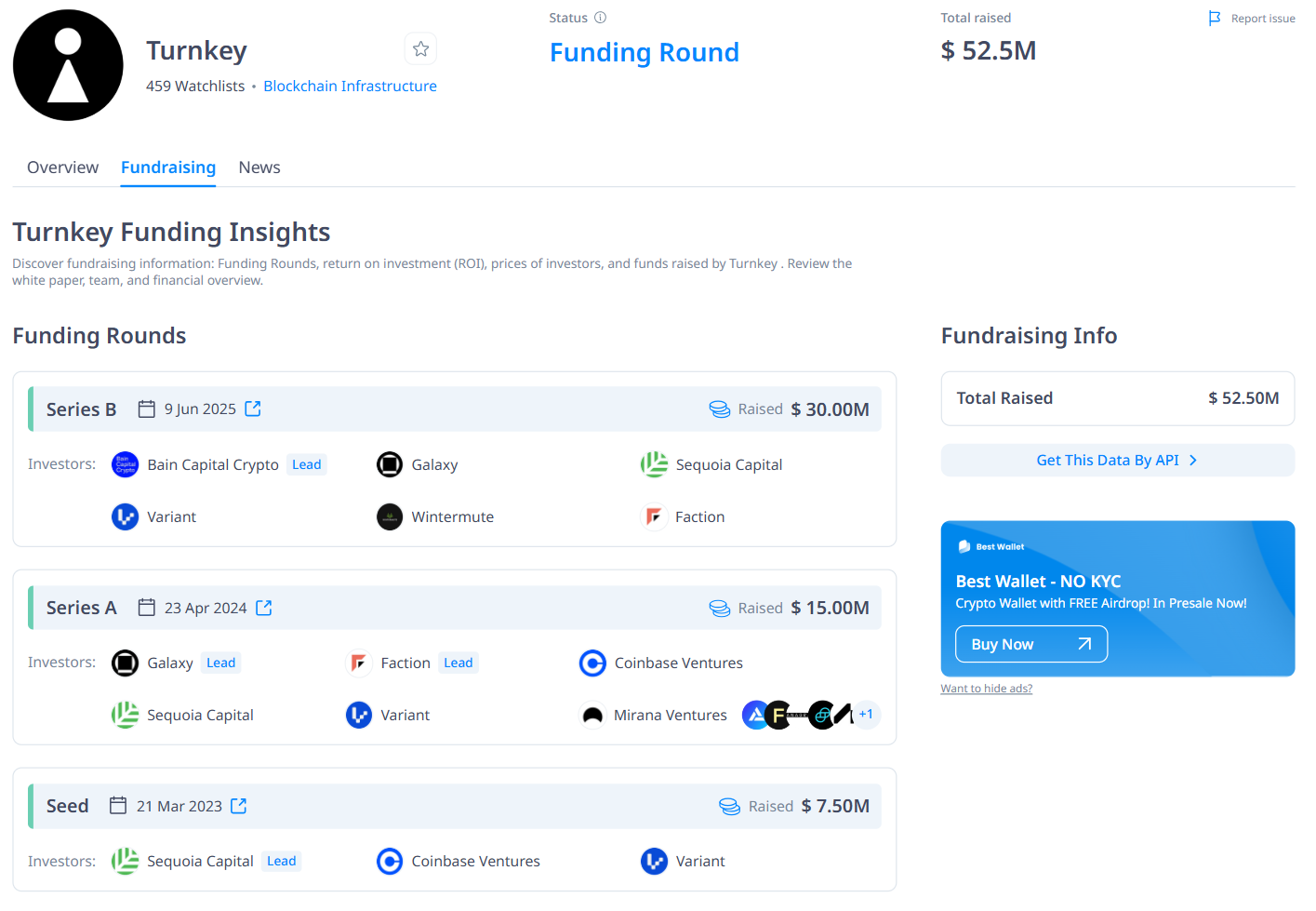Click Want to hide ads link

(x=986, y=689)
